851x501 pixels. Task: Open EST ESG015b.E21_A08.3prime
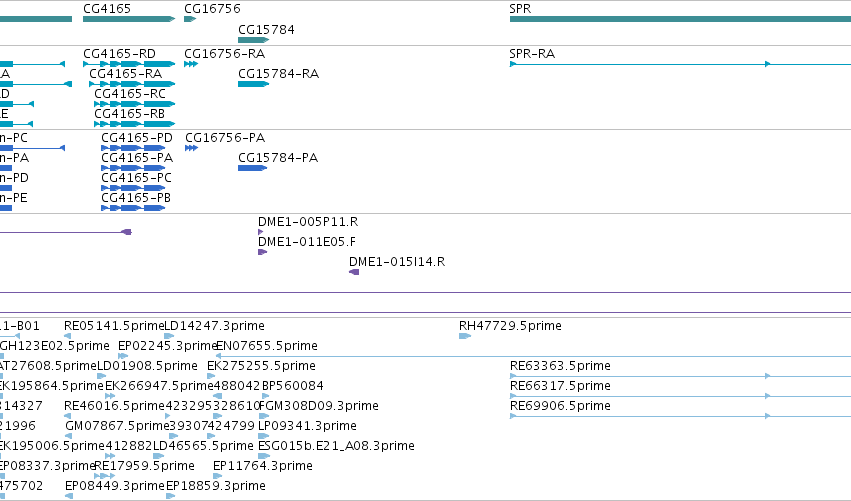click(x=336, y=447)
